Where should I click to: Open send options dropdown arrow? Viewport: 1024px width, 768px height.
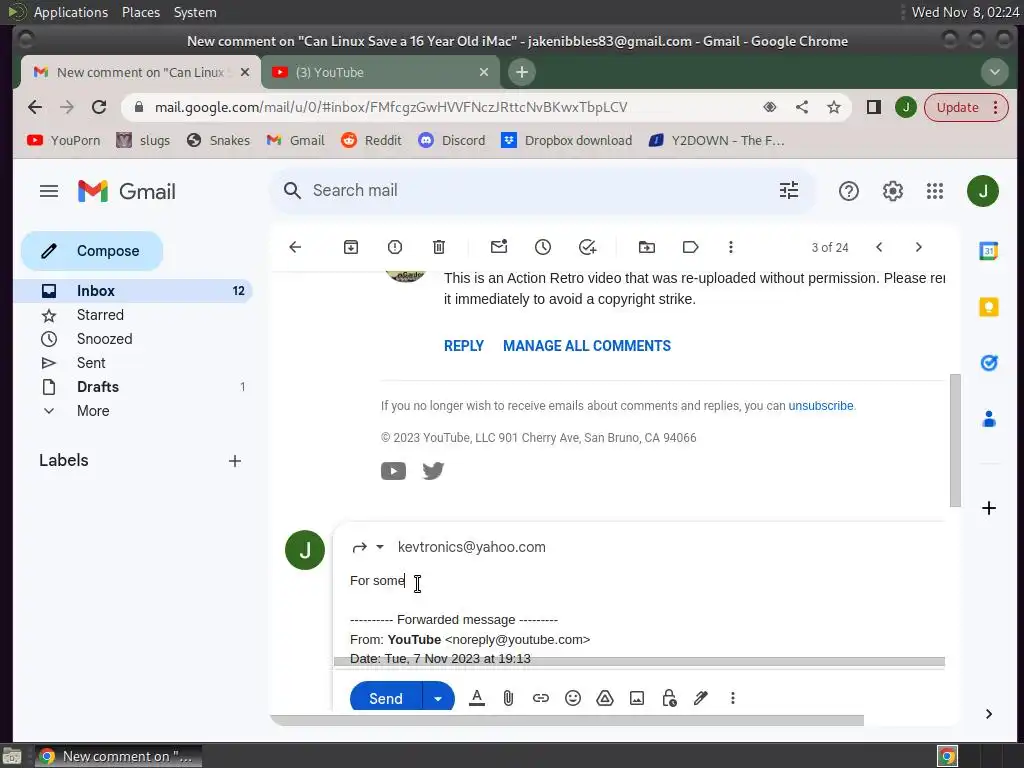click(x=438, y=698)
